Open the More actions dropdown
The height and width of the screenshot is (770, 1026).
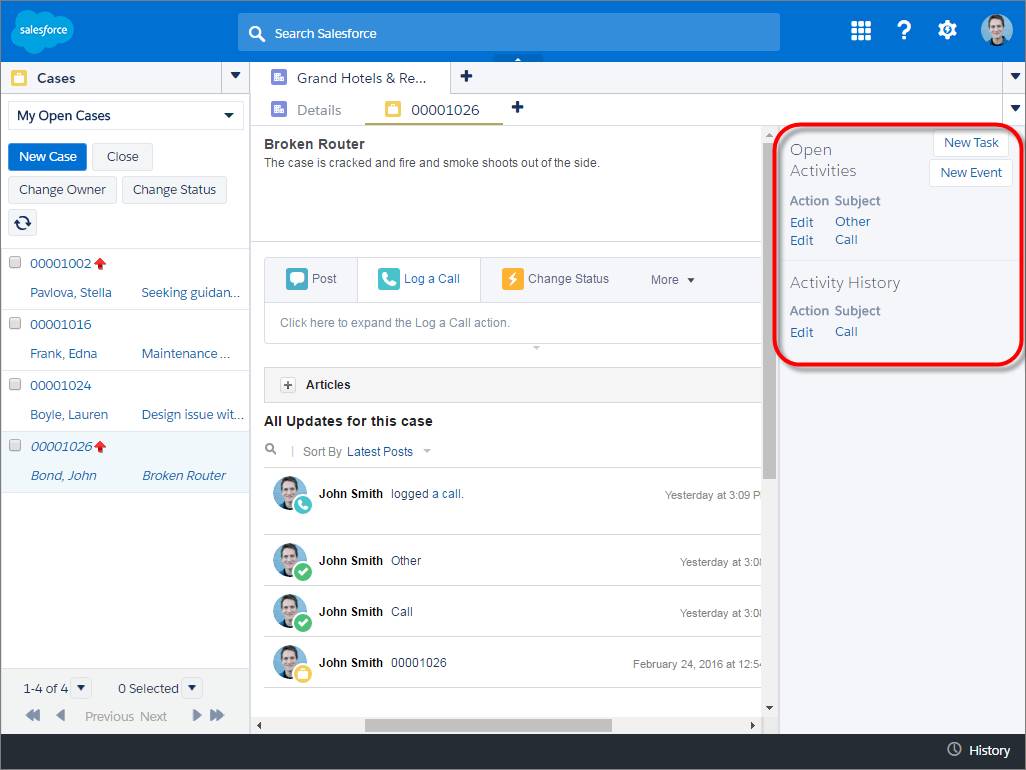click(x=672, y=280)
